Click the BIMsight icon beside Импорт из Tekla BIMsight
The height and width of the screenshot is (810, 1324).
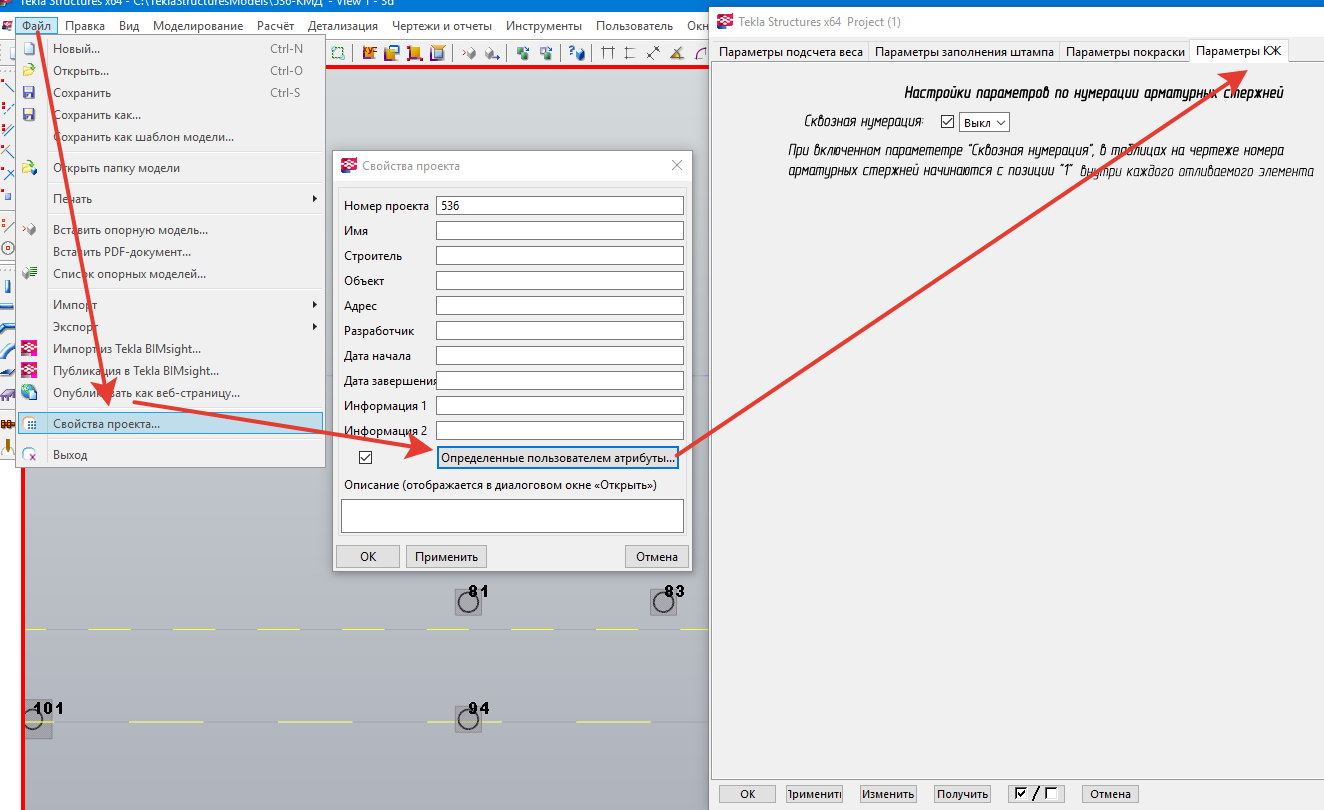coord(29,349)
